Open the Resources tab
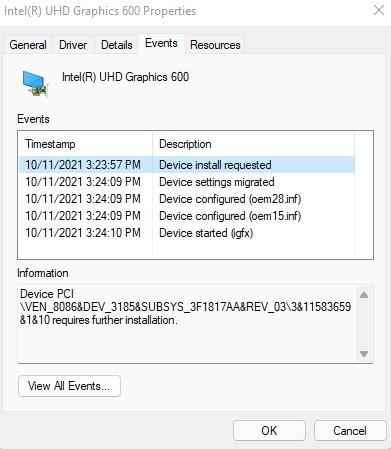The height and width of the screenshot is (449, 391). 215,45
